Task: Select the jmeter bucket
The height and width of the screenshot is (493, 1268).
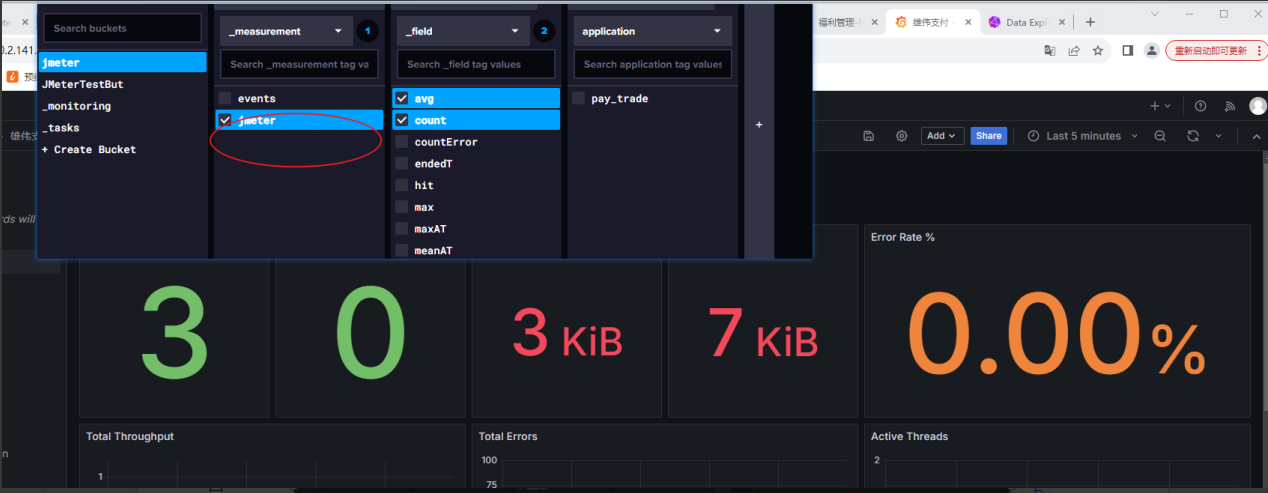Action: (123, 63)
